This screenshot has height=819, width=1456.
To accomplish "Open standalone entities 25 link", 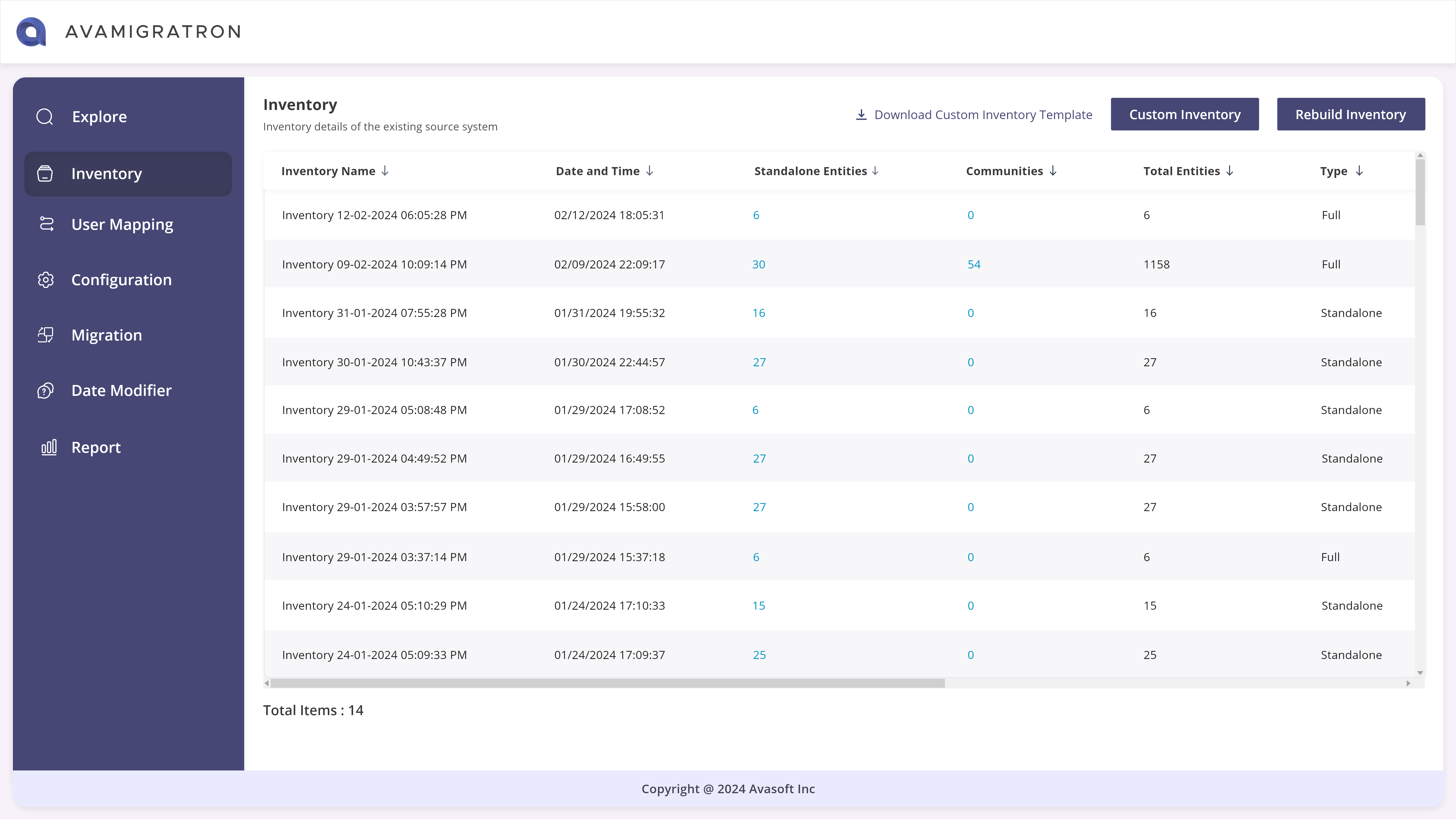I will 759,655.
